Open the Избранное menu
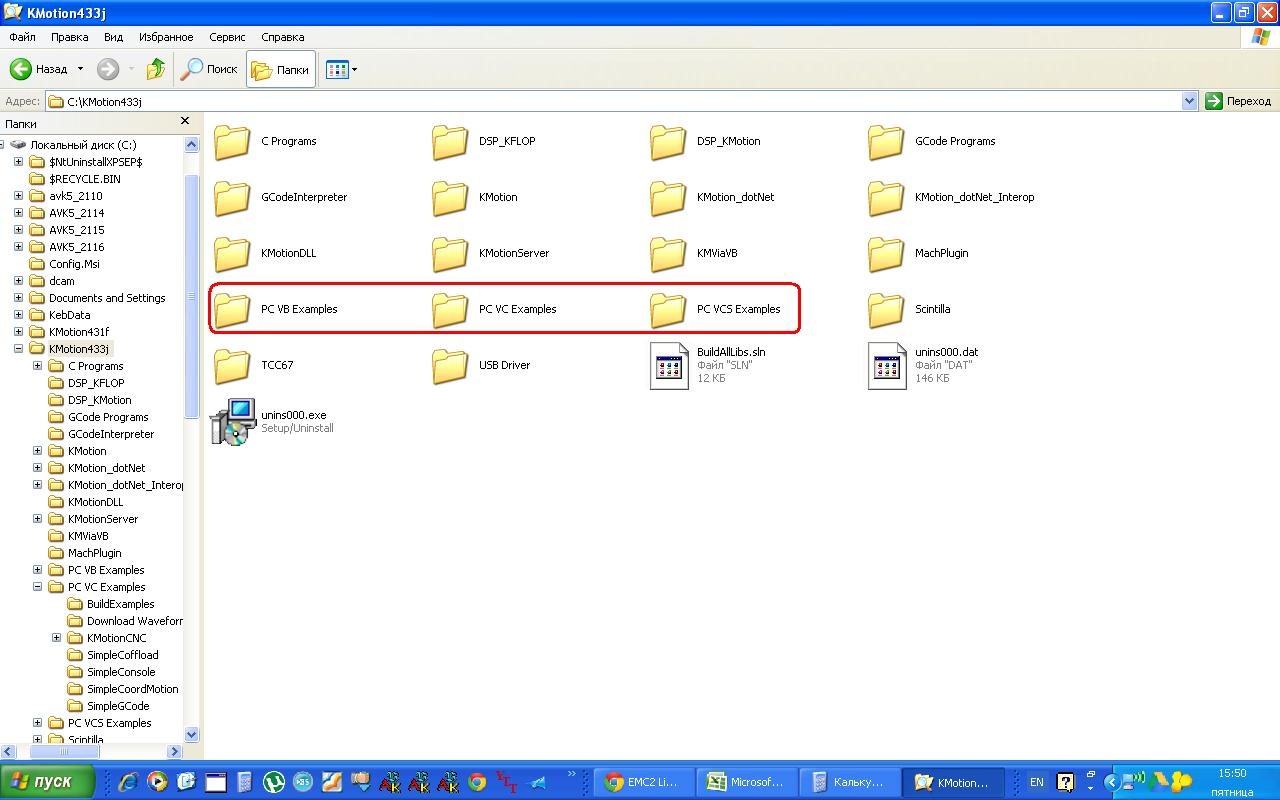 point(167,37)
